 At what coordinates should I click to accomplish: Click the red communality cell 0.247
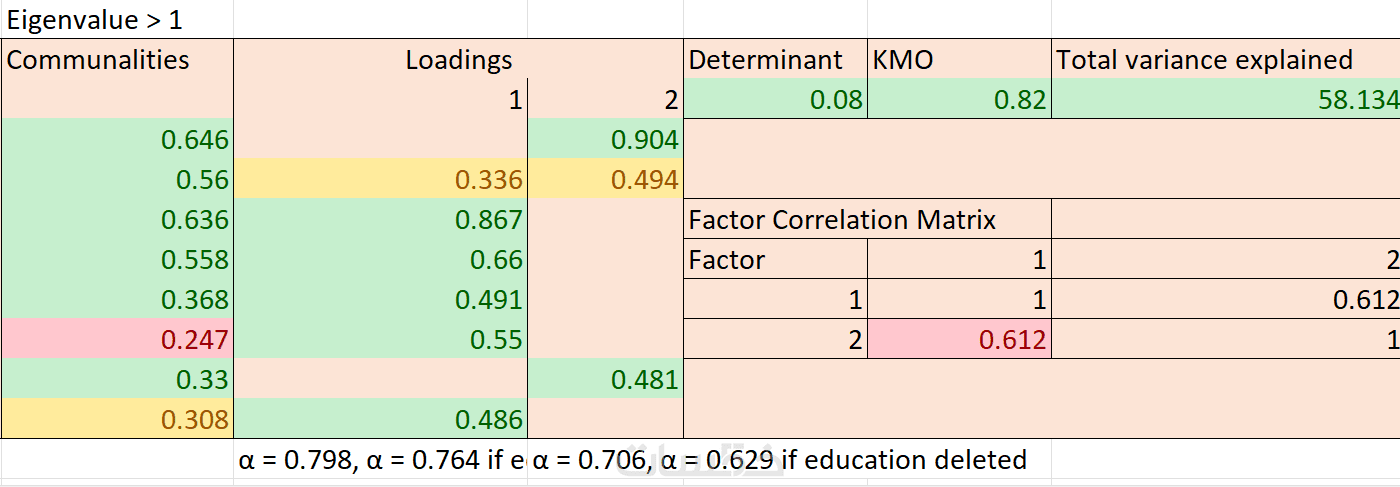117,339
